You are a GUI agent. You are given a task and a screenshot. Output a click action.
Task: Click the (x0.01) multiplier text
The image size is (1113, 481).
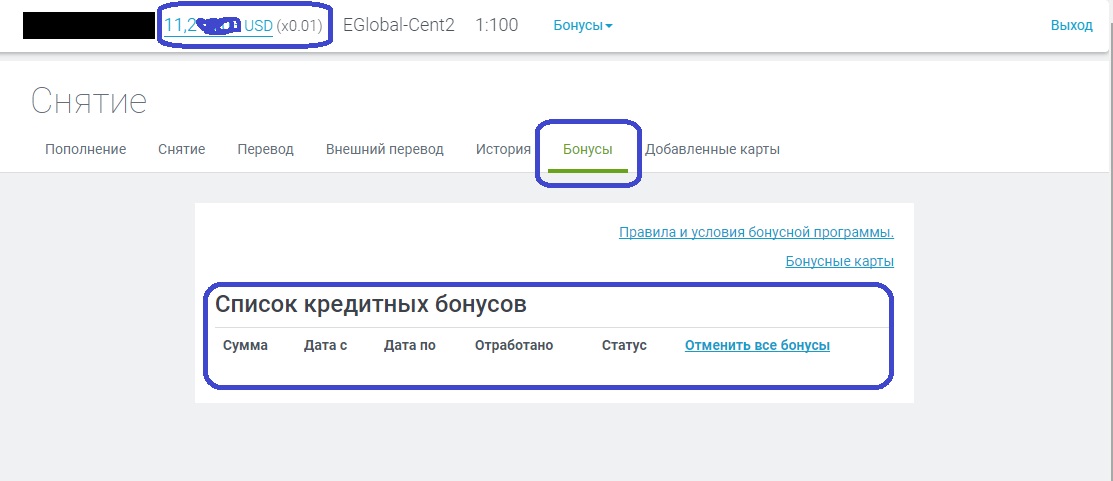pos(299,26)
